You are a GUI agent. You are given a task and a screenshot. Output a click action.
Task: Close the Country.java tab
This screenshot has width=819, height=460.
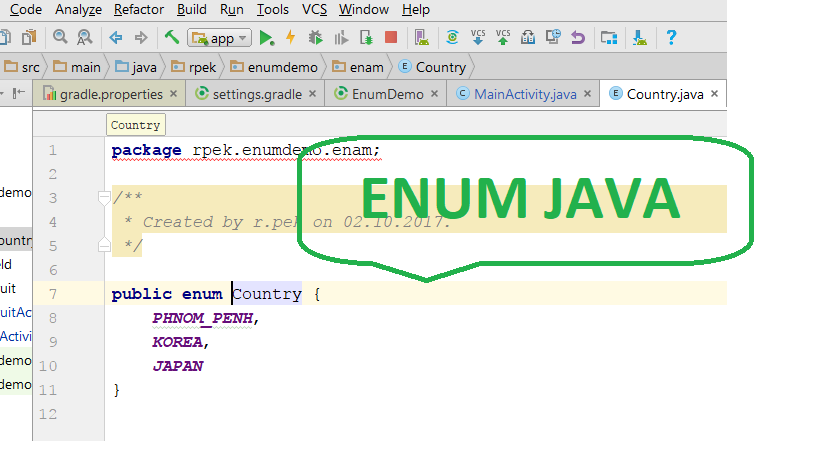(715, 93)
